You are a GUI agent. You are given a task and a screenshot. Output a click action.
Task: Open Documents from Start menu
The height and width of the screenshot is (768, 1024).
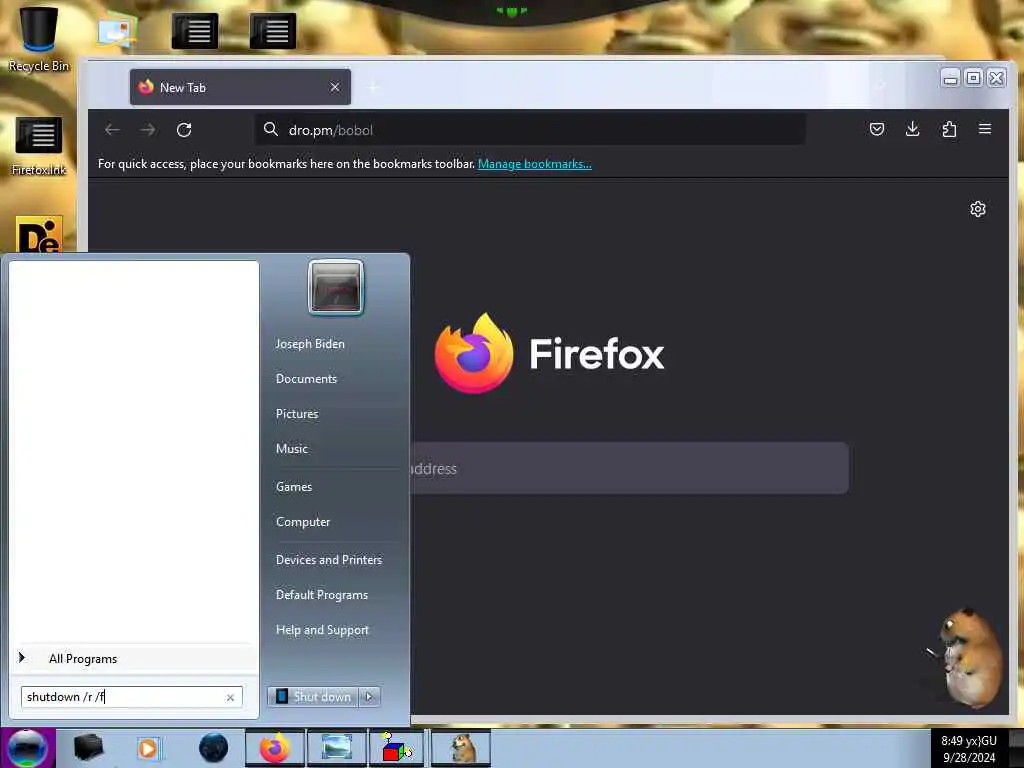pos(306,379)
